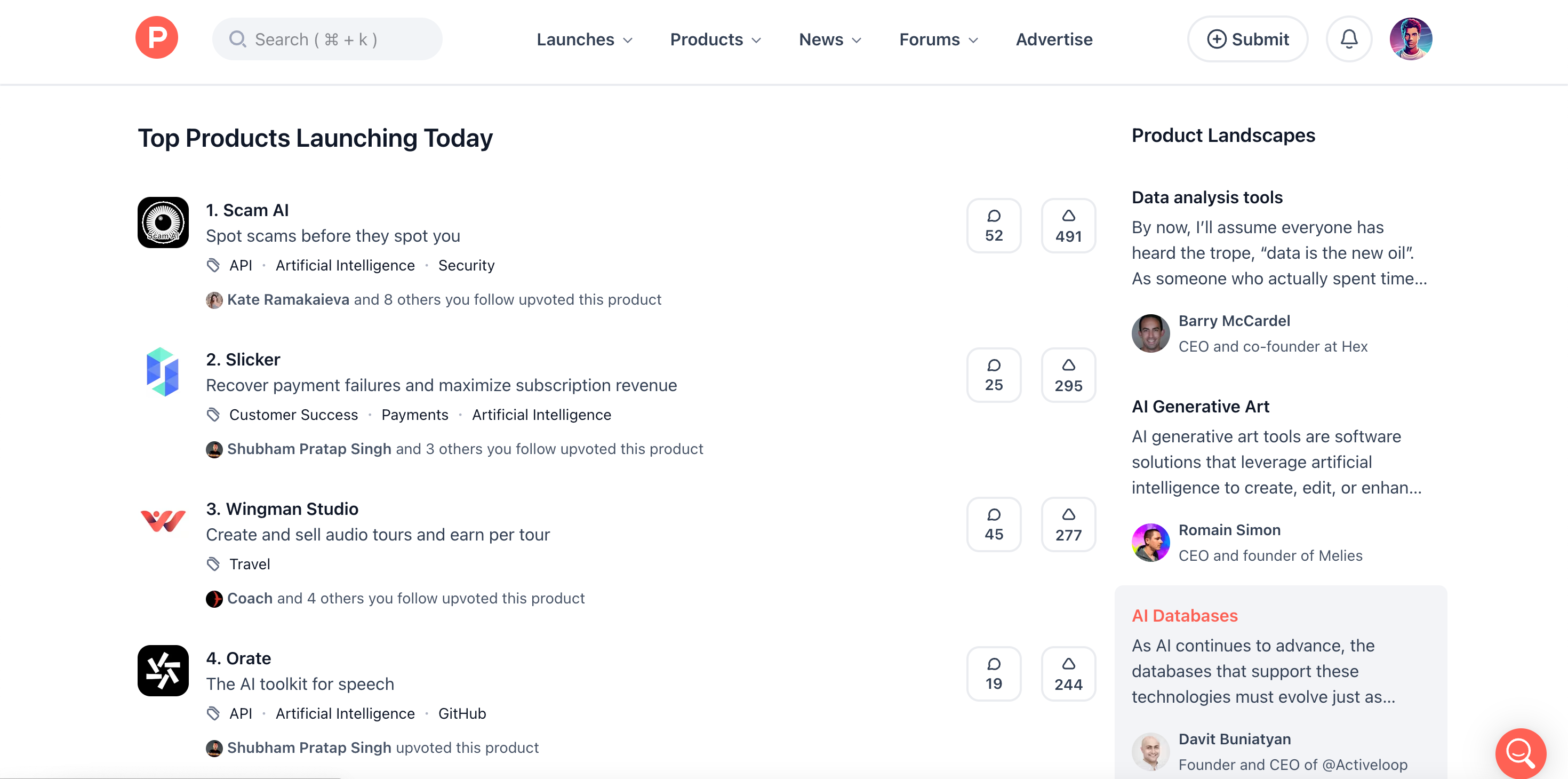The height and width of the screenshot is (779, 1568).
Task: Open Scam AI's 52 comments
Action: (x=994, y=225)
